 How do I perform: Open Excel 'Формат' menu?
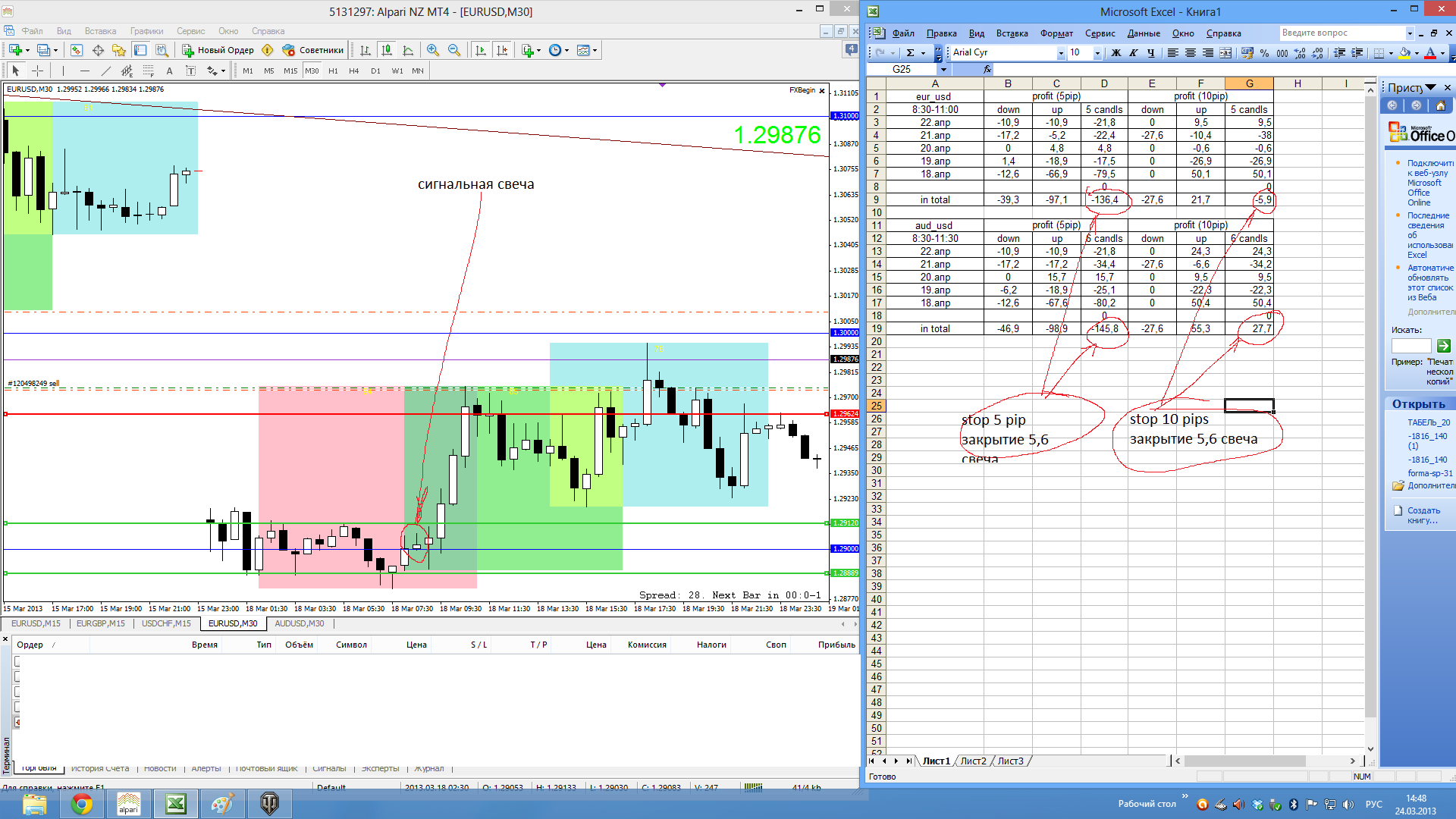click(x=1056, y=33)
